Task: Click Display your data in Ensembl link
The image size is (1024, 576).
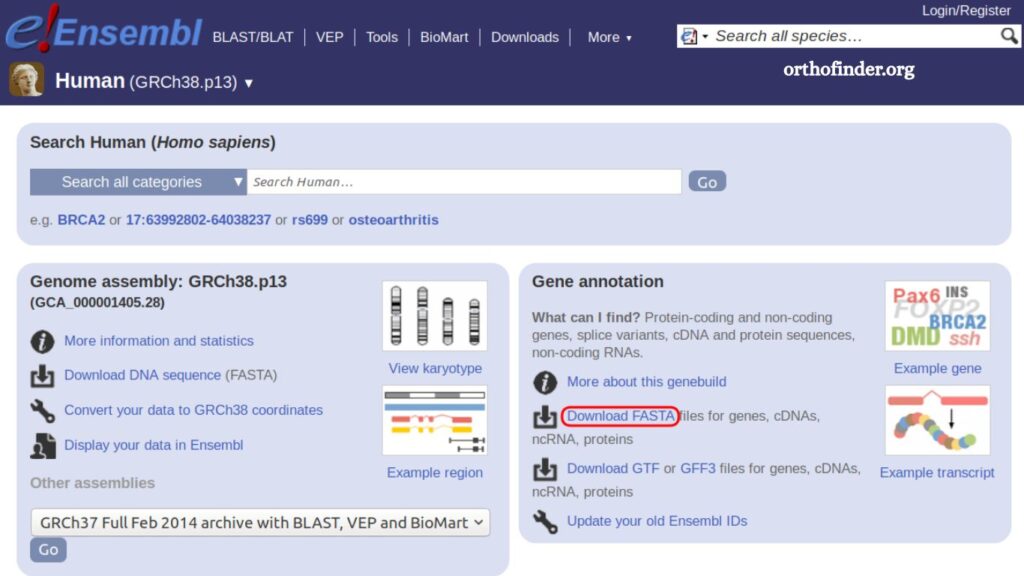Action: tap(153, 445)
